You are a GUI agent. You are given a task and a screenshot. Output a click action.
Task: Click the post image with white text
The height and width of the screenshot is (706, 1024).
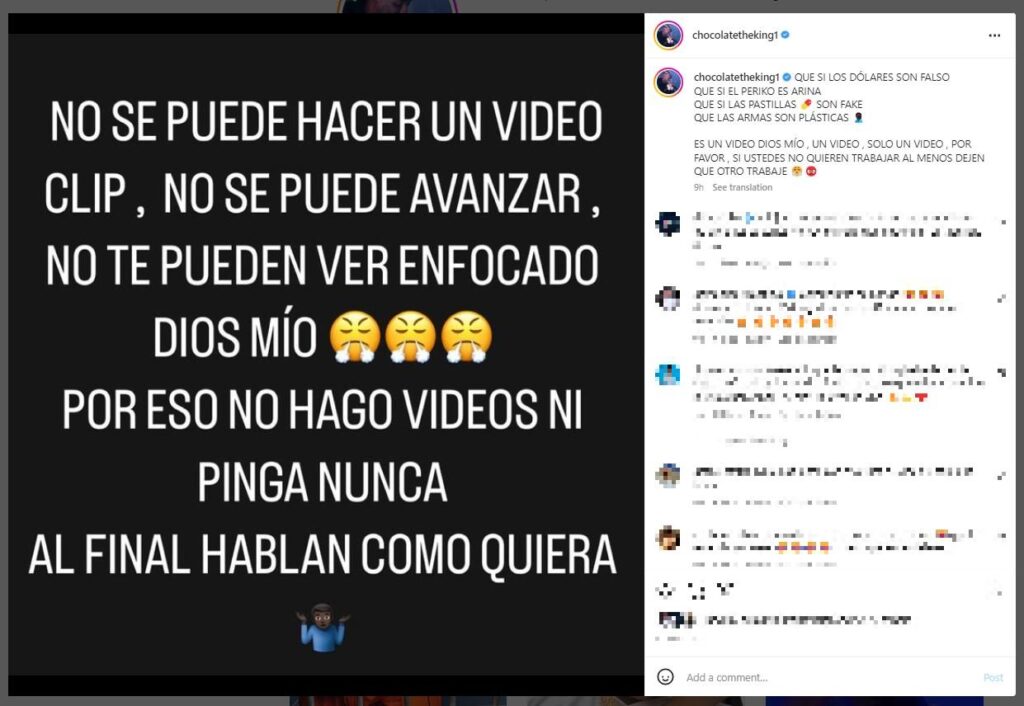tap(325, 355)
